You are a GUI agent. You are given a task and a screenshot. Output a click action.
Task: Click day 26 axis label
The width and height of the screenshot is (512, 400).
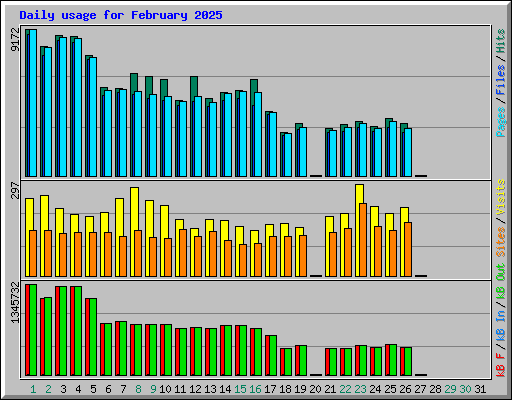405,389
